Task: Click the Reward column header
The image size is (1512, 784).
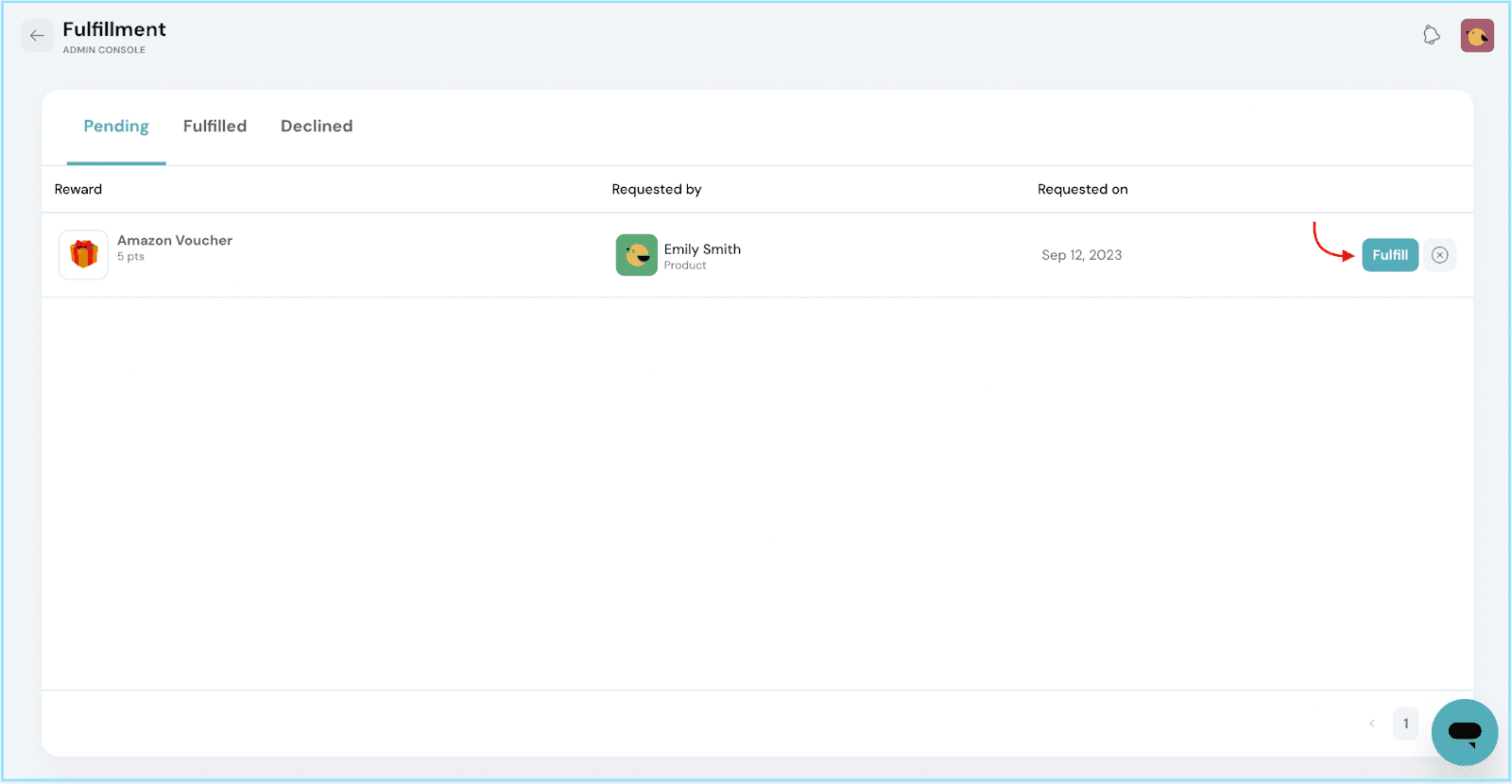Action: [x=78, y=189]
